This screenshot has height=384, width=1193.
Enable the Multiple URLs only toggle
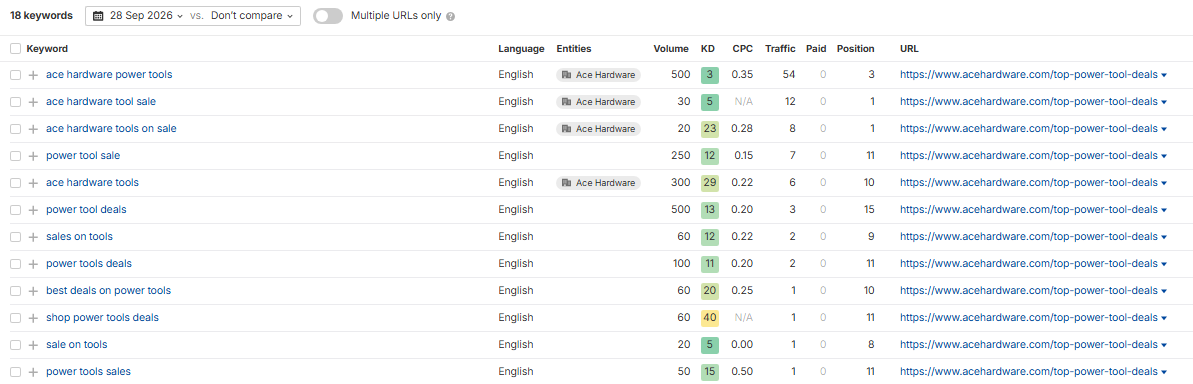(328, 16)
